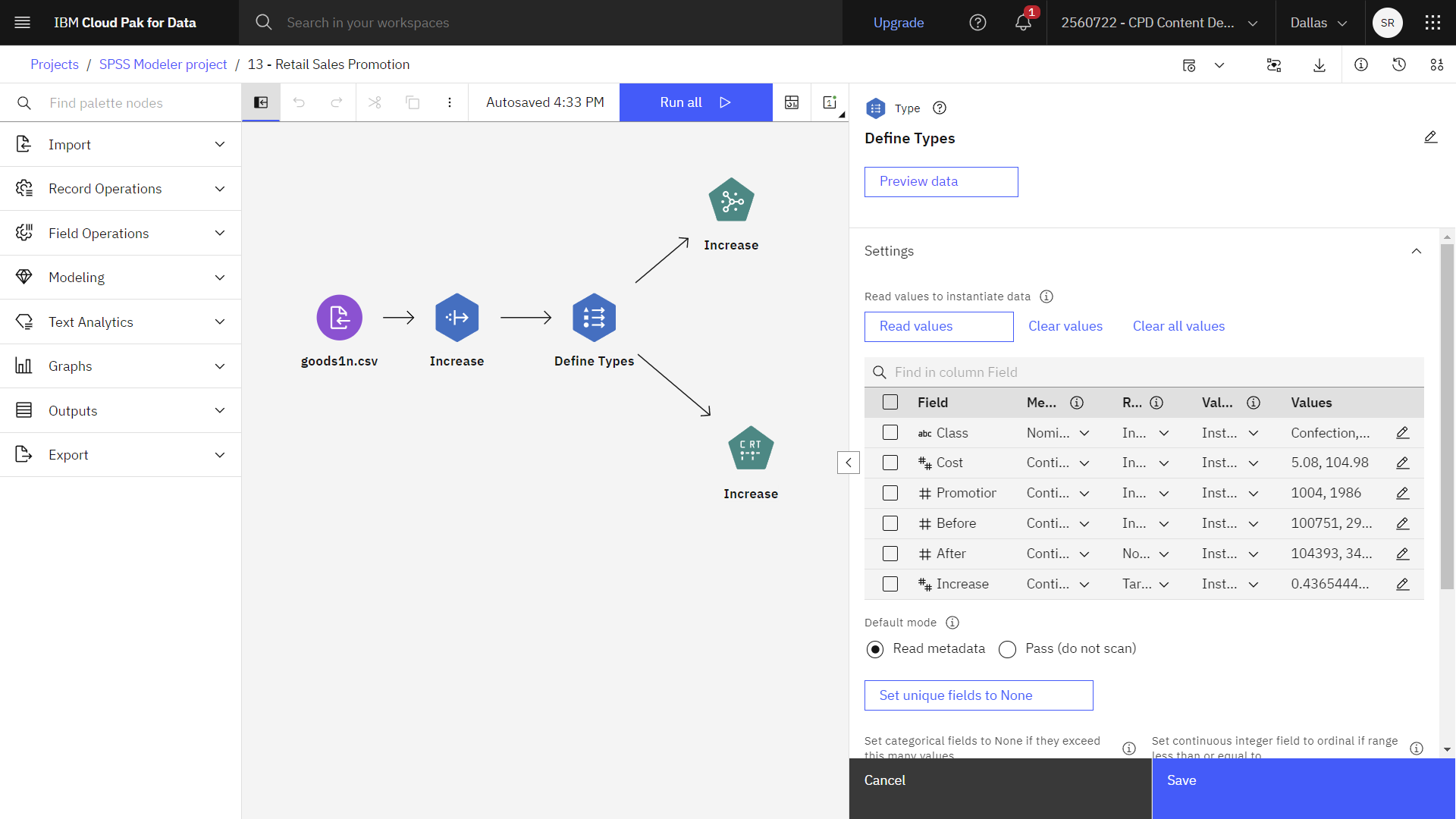Expand the Graphs palette category
Image resolution: width=1456 pixels, height=819 pixels.
121,366
